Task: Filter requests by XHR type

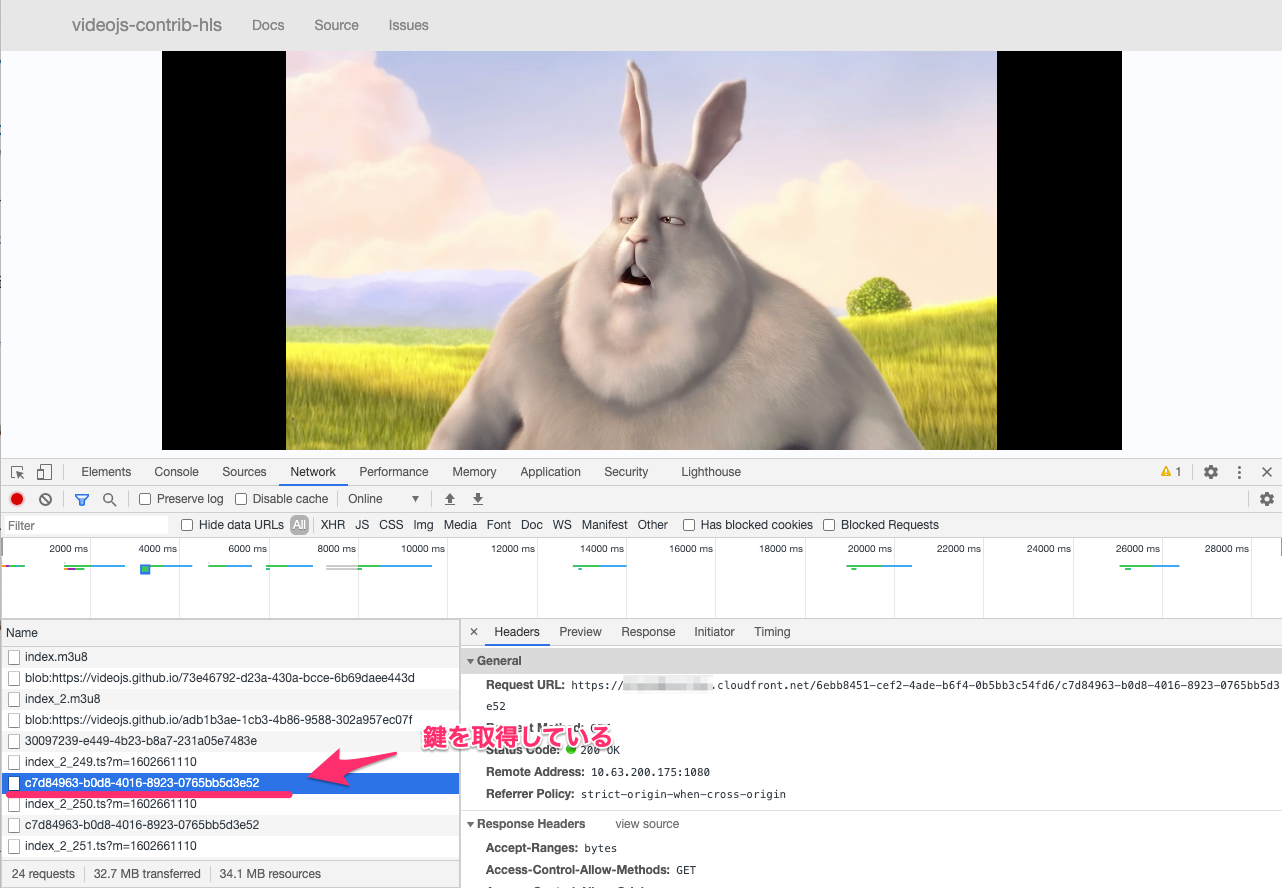Action: 333,525
